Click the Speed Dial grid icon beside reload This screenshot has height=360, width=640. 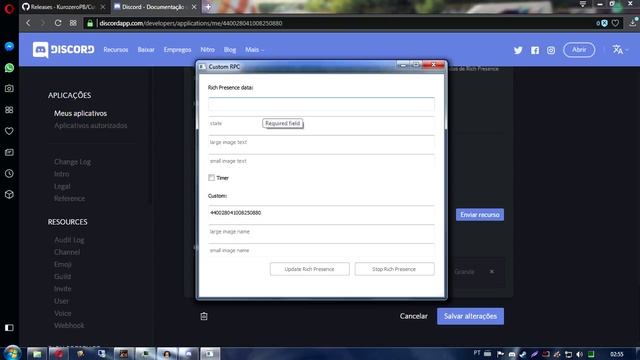tap(73, 23)
